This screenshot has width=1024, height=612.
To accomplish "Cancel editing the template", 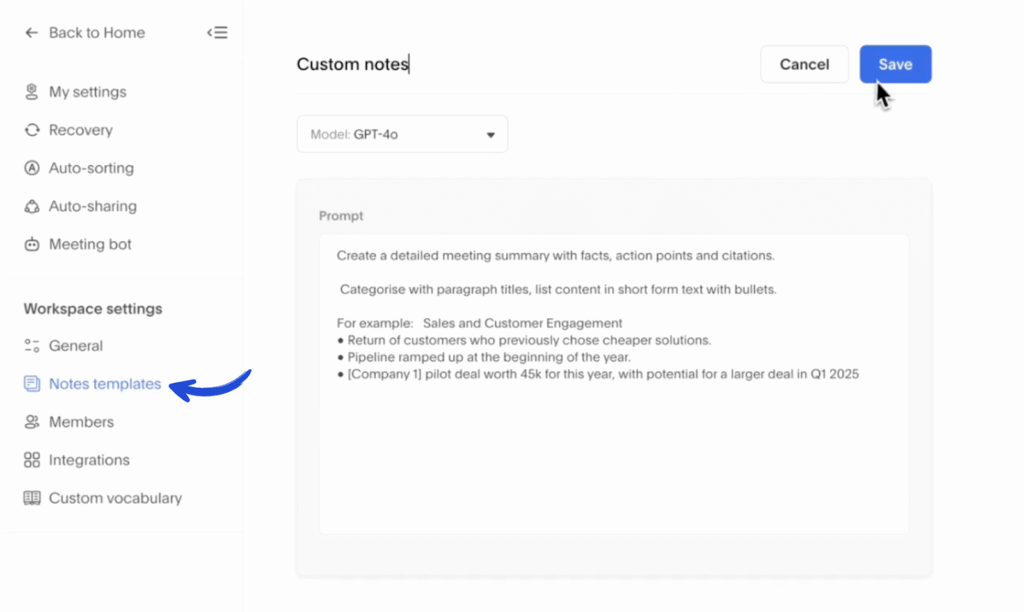I will pos(804,63).
